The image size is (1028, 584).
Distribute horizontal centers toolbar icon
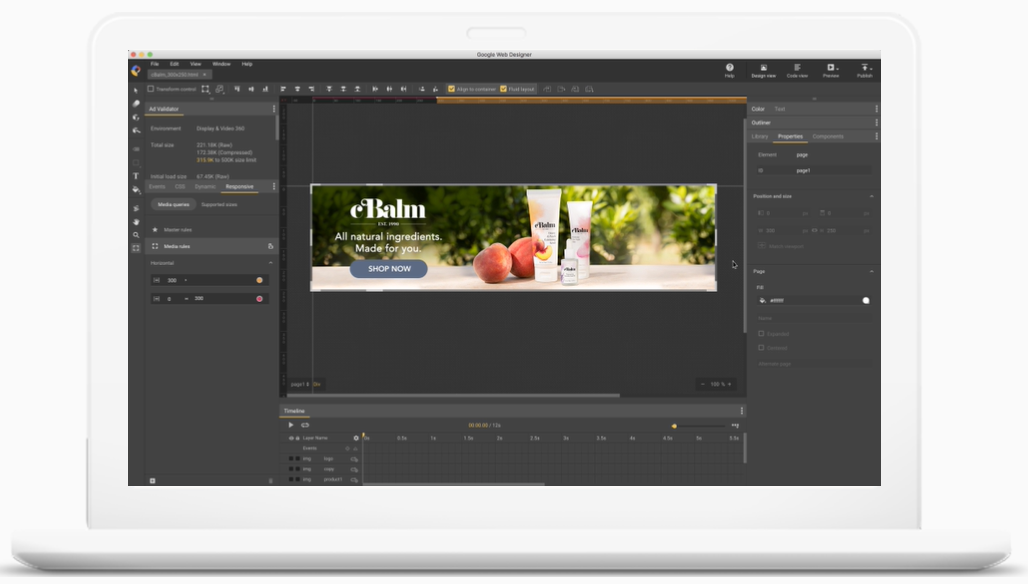point(389,89)
